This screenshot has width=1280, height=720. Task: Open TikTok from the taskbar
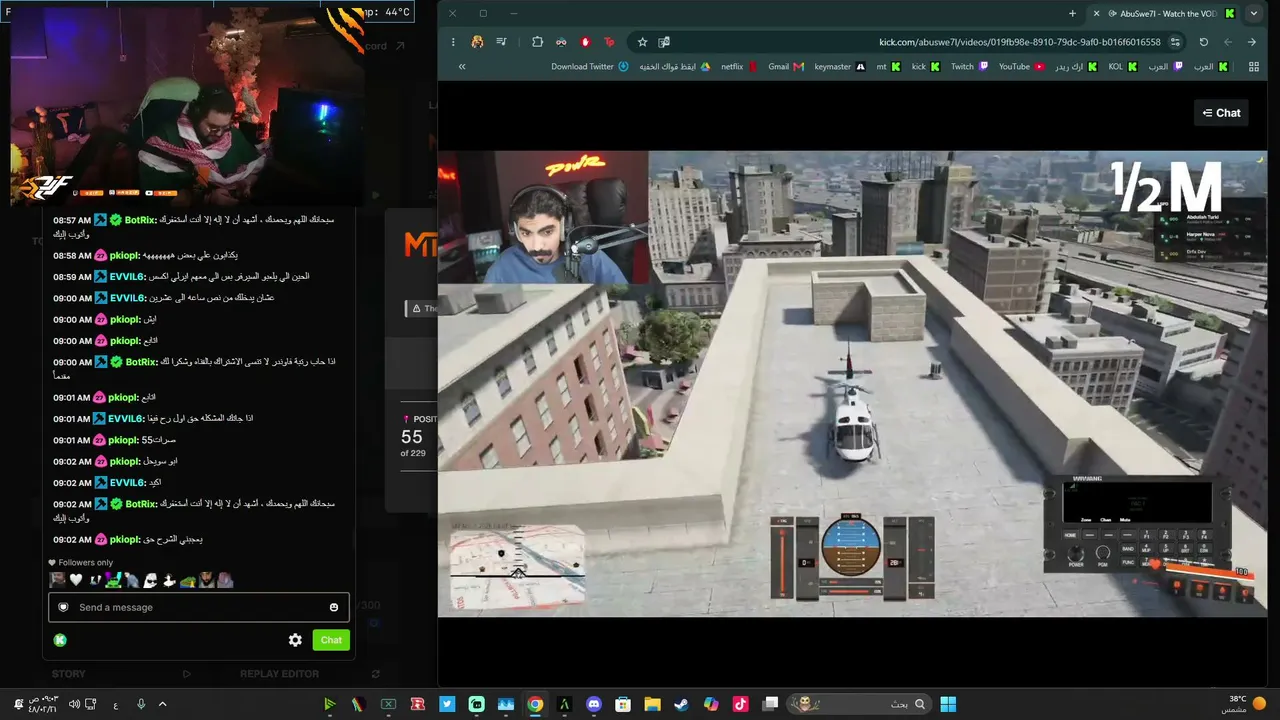pyautogui.click(x=740, y=704)
